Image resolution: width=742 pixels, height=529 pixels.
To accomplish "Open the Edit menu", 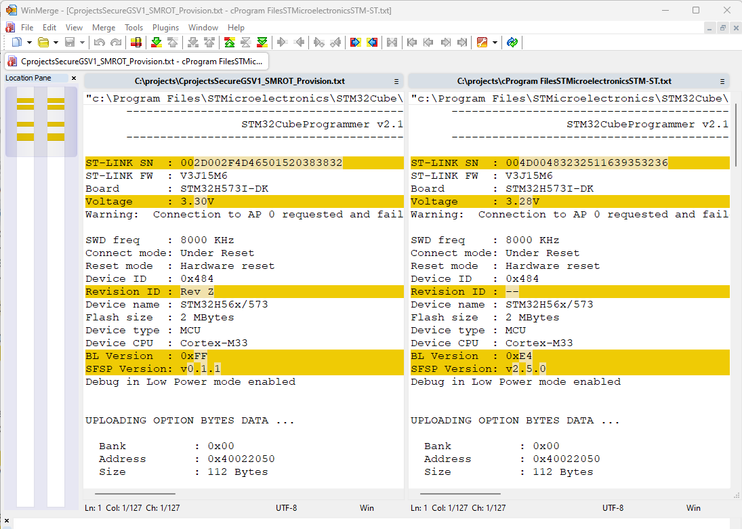I will [49, 27].
